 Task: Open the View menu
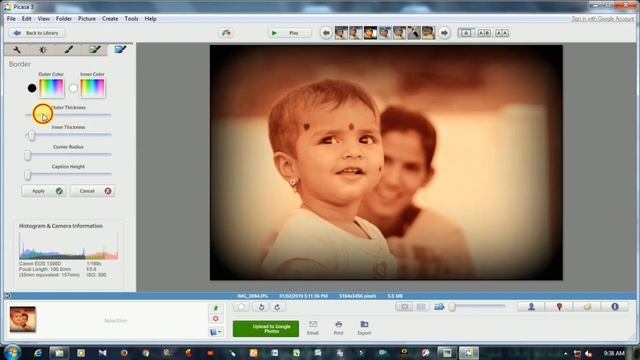(44, 19)
